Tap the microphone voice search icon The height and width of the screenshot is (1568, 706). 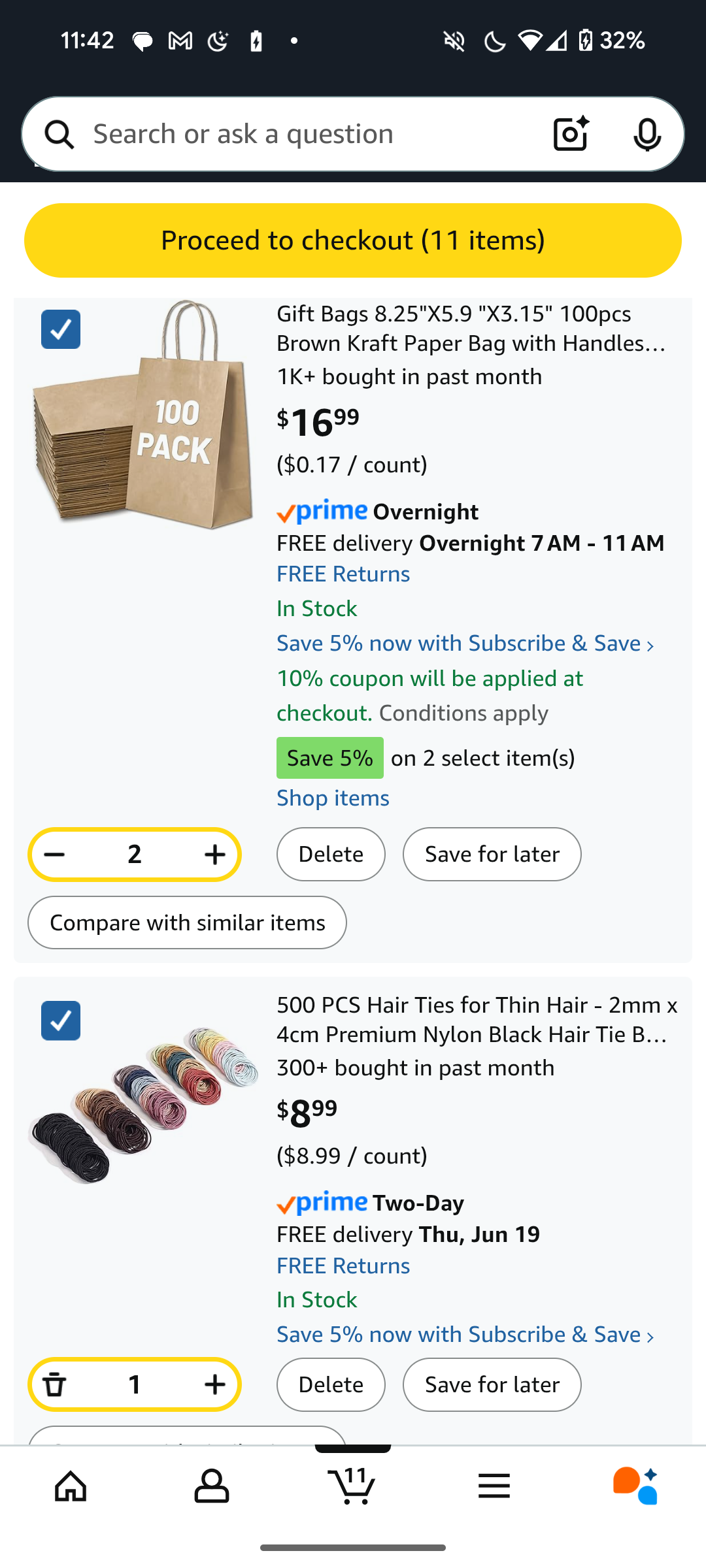647,134
